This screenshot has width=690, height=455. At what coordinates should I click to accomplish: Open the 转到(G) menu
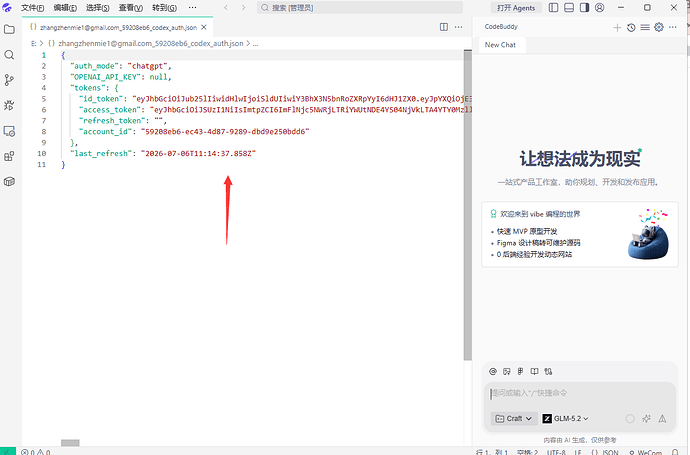pos(164,7)
